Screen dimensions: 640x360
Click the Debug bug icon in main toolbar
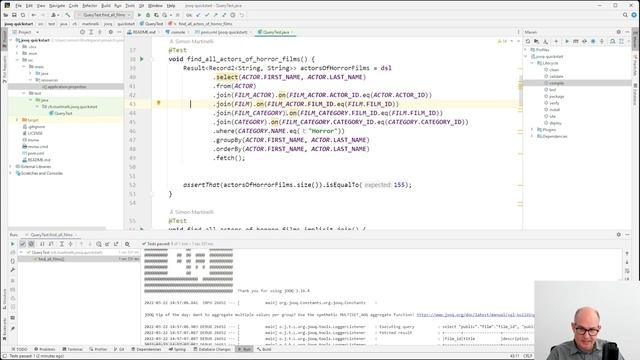pyautogui.click(x=148, y=15)
